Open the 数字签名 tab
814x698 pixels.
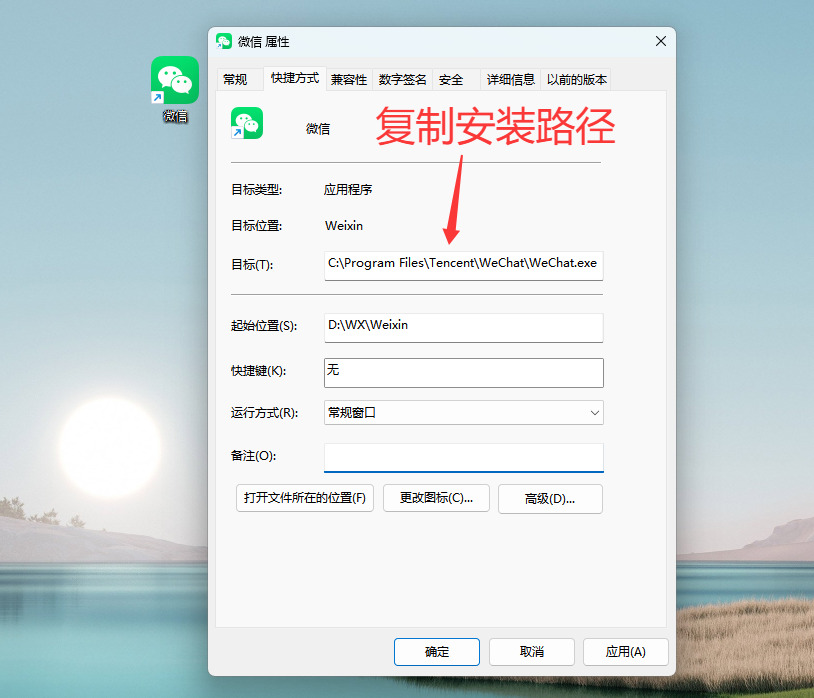coord(402,79)
